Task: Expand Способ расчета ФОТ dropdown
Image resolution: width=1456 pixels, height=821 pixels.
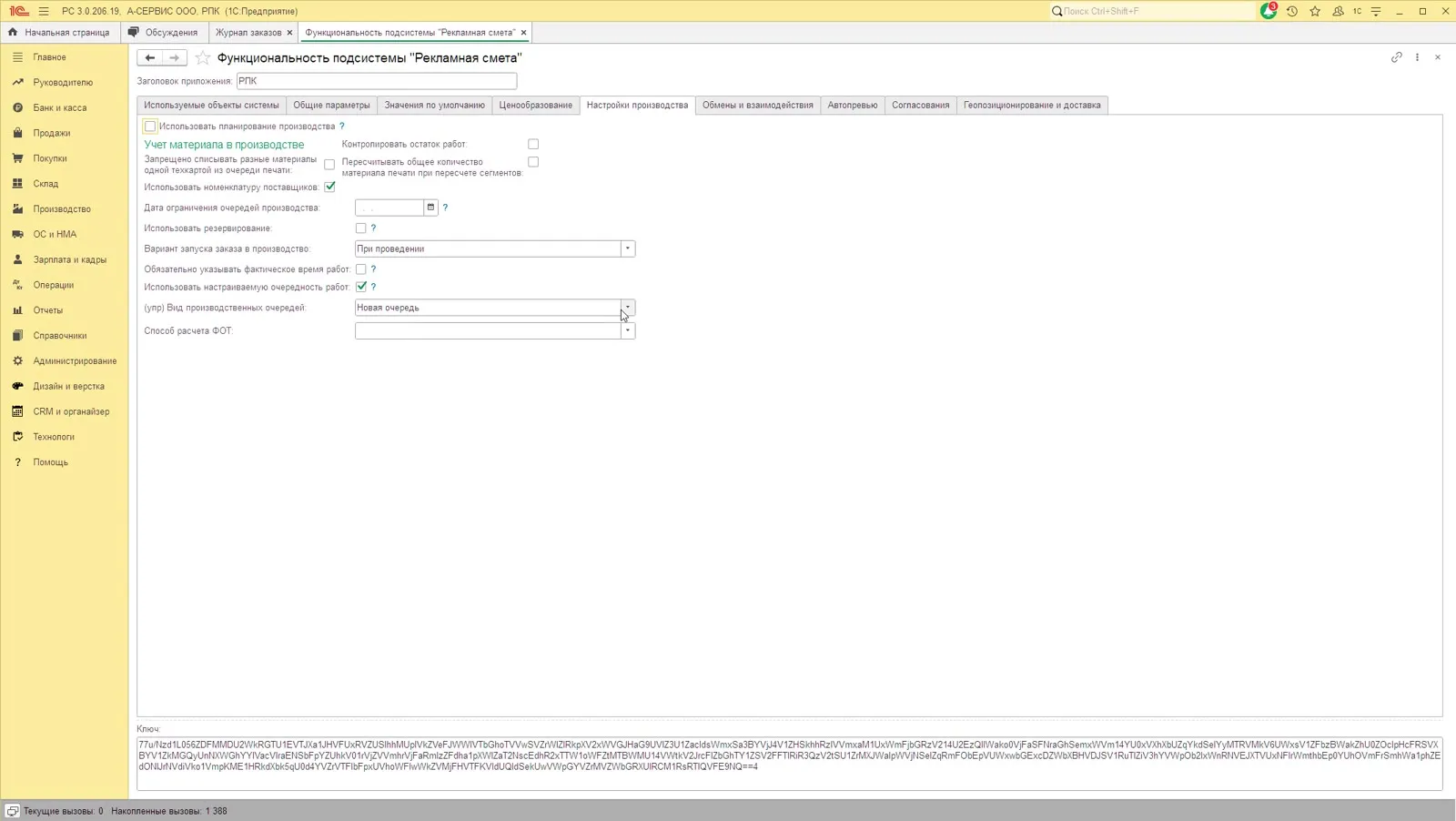Action: point(628,330)
